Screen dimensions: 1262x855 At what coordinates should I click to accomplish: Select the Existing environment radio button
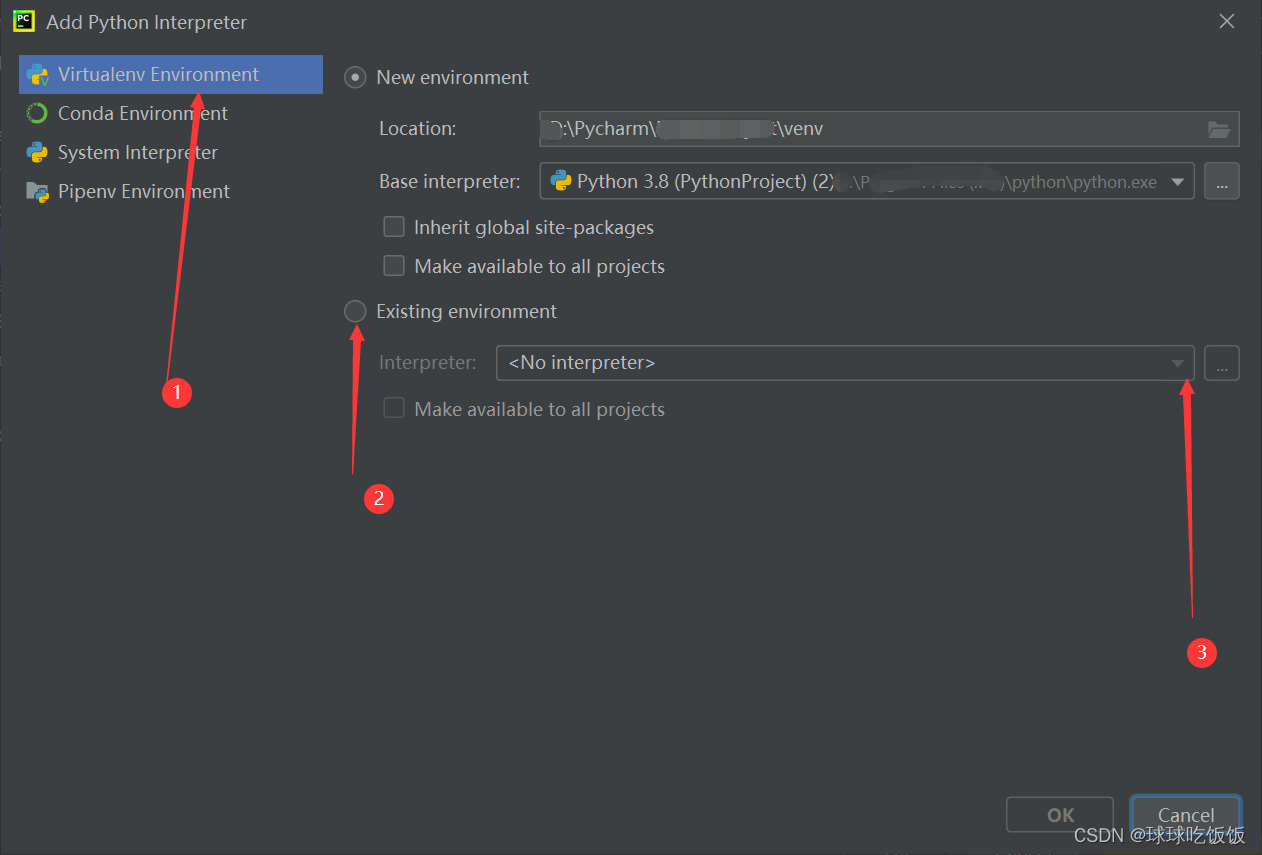(x=355, y=312)
